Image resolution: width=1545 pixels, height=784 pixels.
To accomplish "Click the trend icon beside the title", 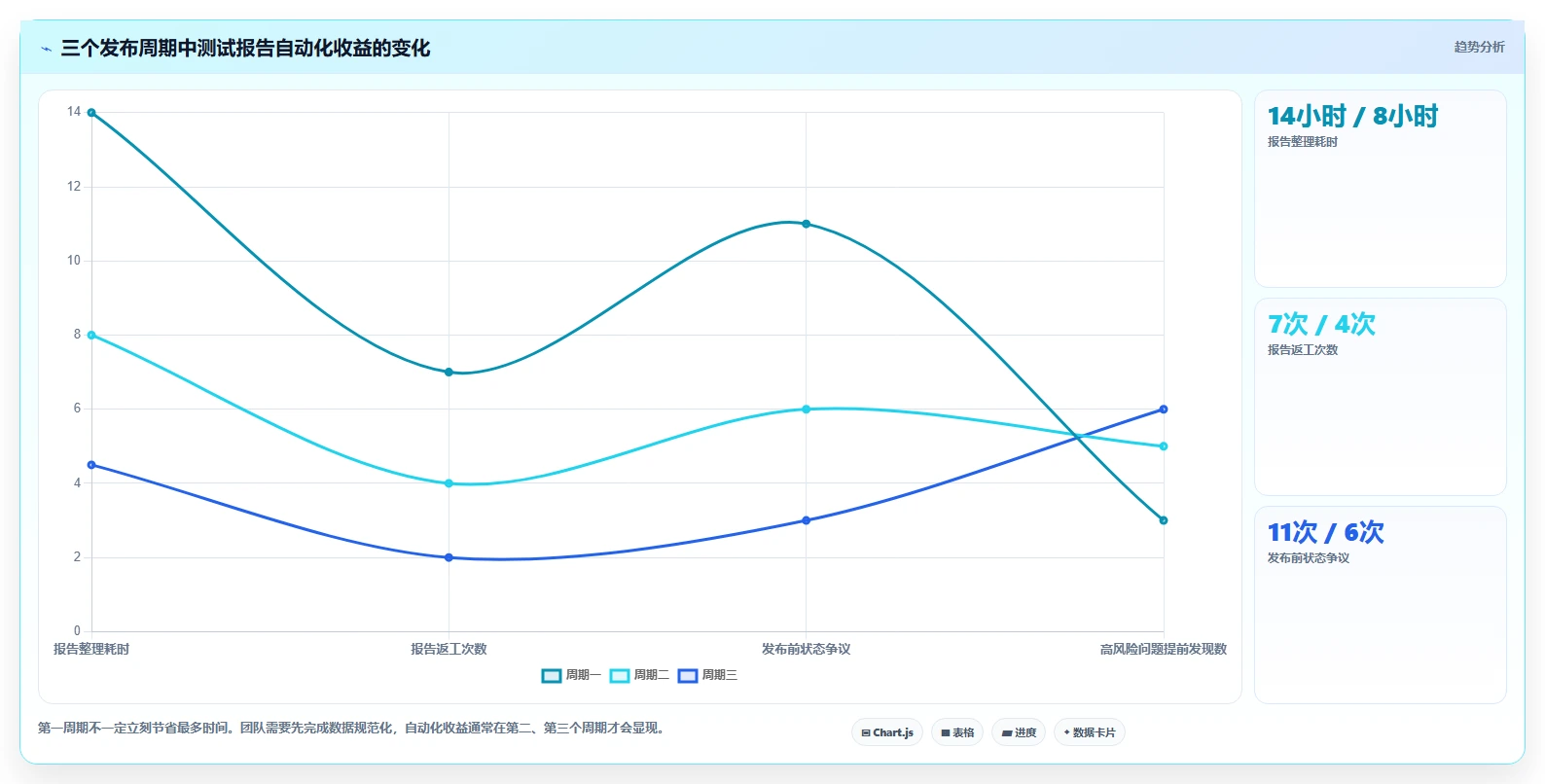I will 46,49.
